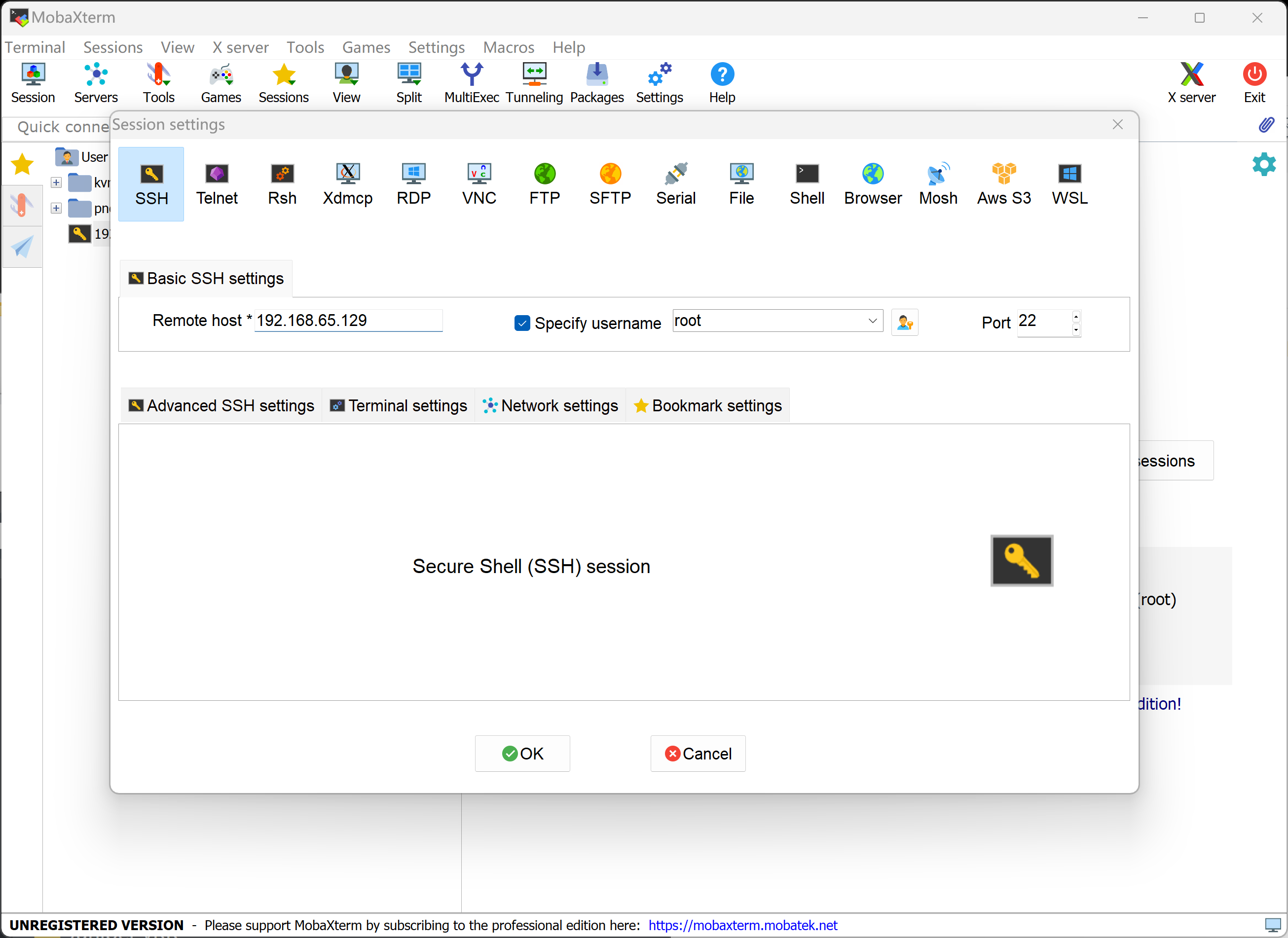Open the tools knife sidebar tab
The image size is (1288, 938).
(22, 205)
